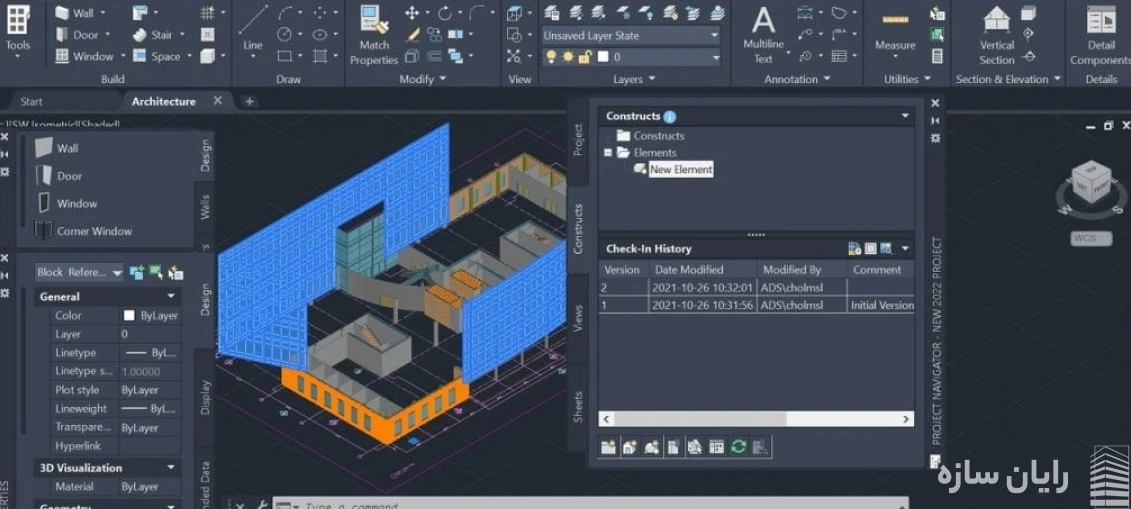Click the refresh icon in Project Navigator
Viewport: 1131px width, 509px height.
(x=738, y=447)
